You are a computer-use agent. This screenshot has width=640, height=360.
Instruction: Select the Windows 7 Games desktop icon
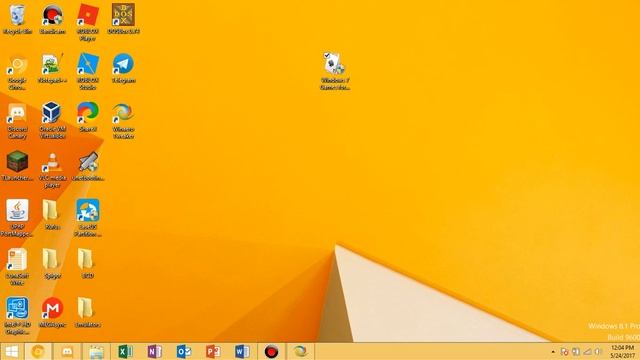pyautogui.click(x=335, y=71)
